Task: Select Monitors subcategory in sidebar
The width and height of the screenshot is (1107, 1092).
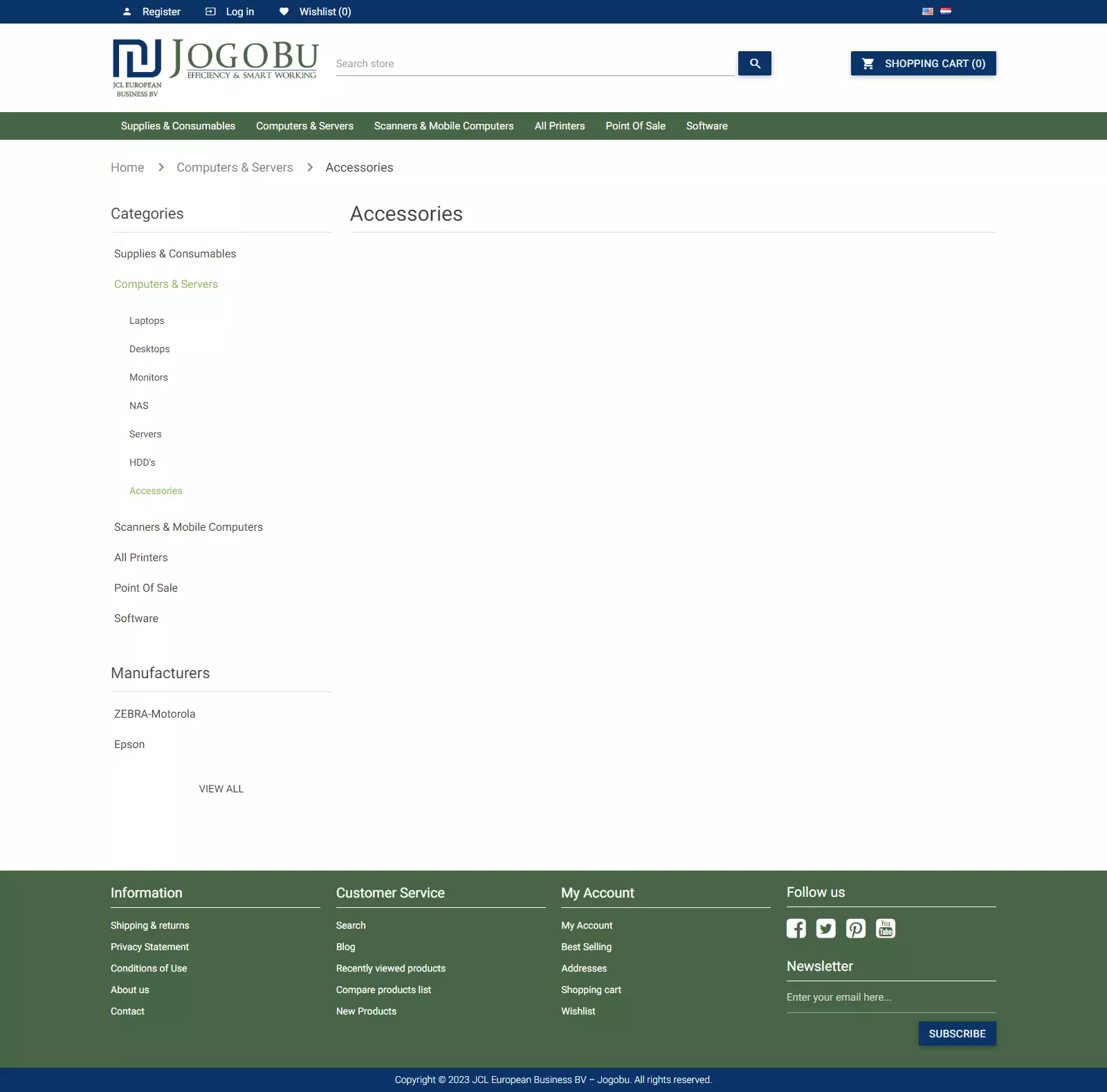Action: click(x=148, y=377)
